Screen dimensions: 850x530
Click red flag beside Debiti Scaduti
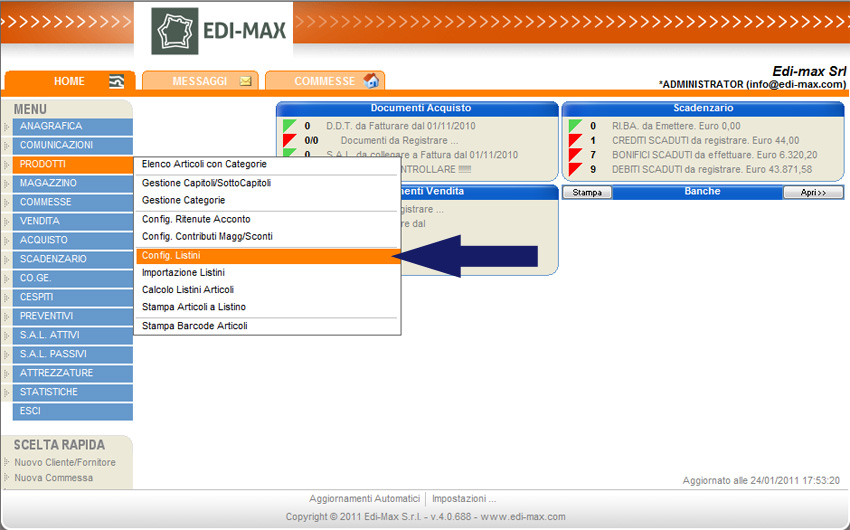[575, 170]
